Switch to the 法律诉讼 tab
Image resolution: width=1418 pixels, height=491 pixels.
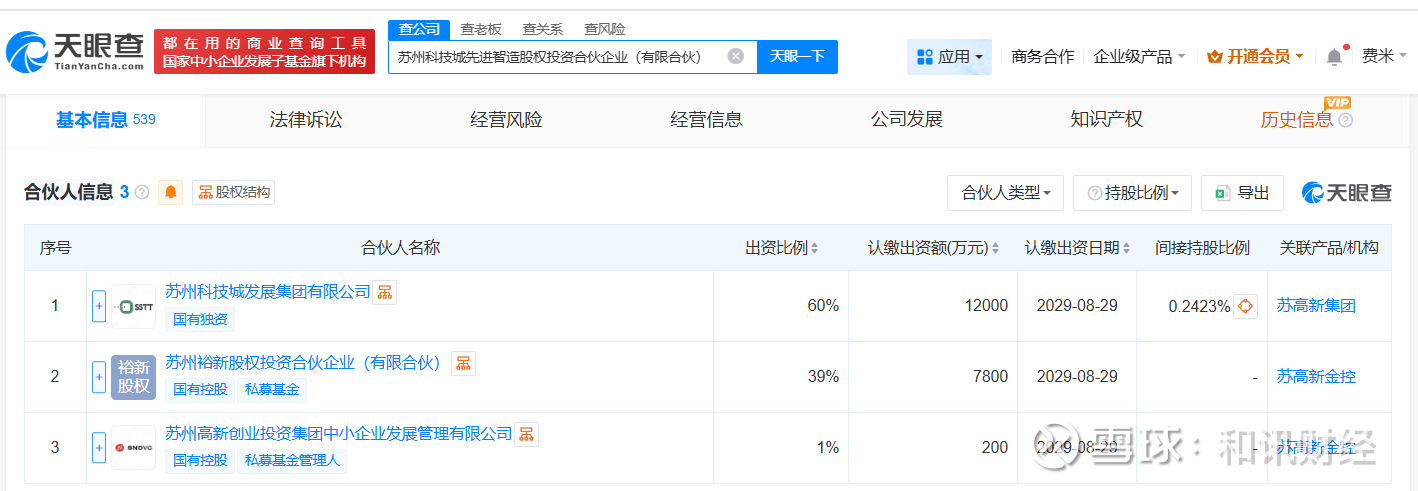pyautogui.click(x=306, y=120)
